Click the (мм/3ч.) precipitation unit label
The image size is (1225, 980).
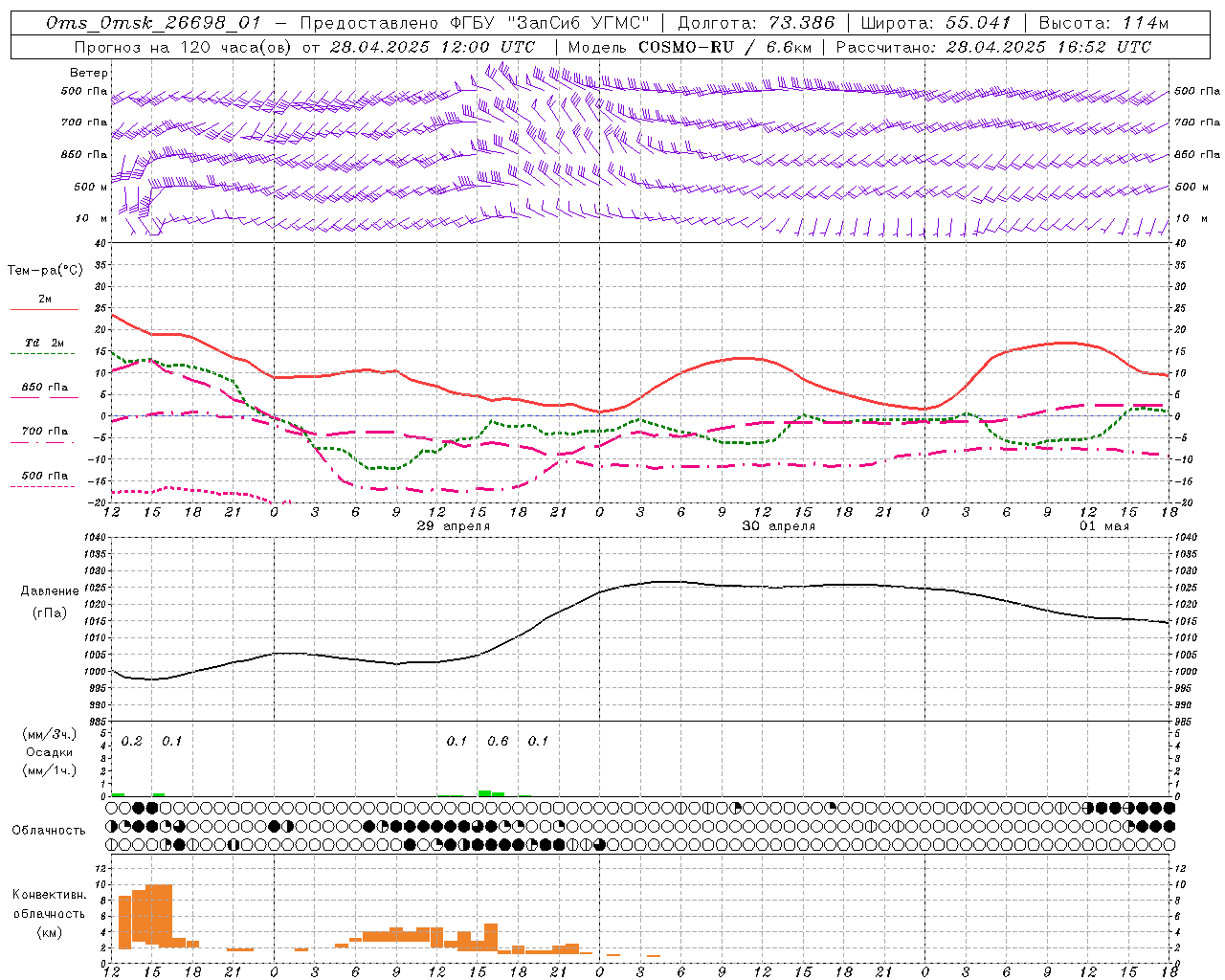50,735
